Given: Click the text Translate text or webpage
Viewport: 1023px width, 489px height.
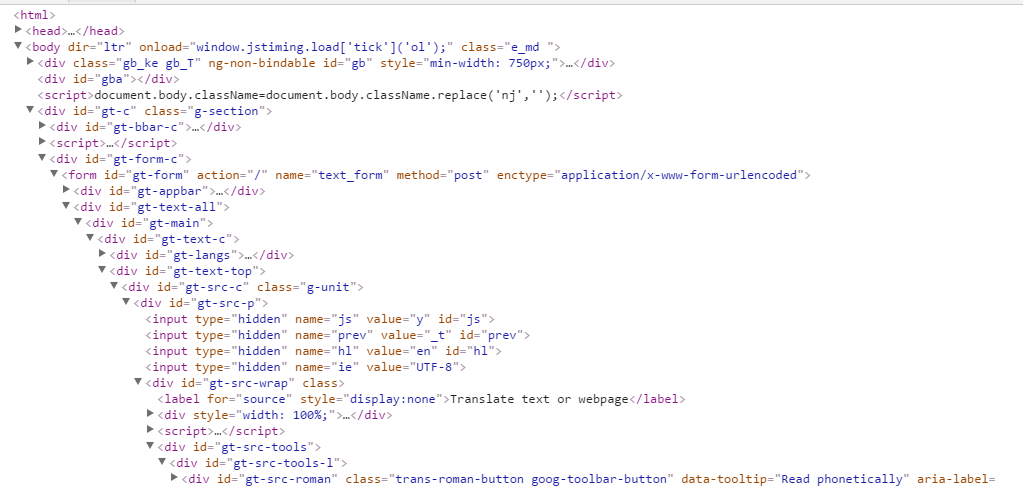Looking at the screenshot, I should coord(540,399).
